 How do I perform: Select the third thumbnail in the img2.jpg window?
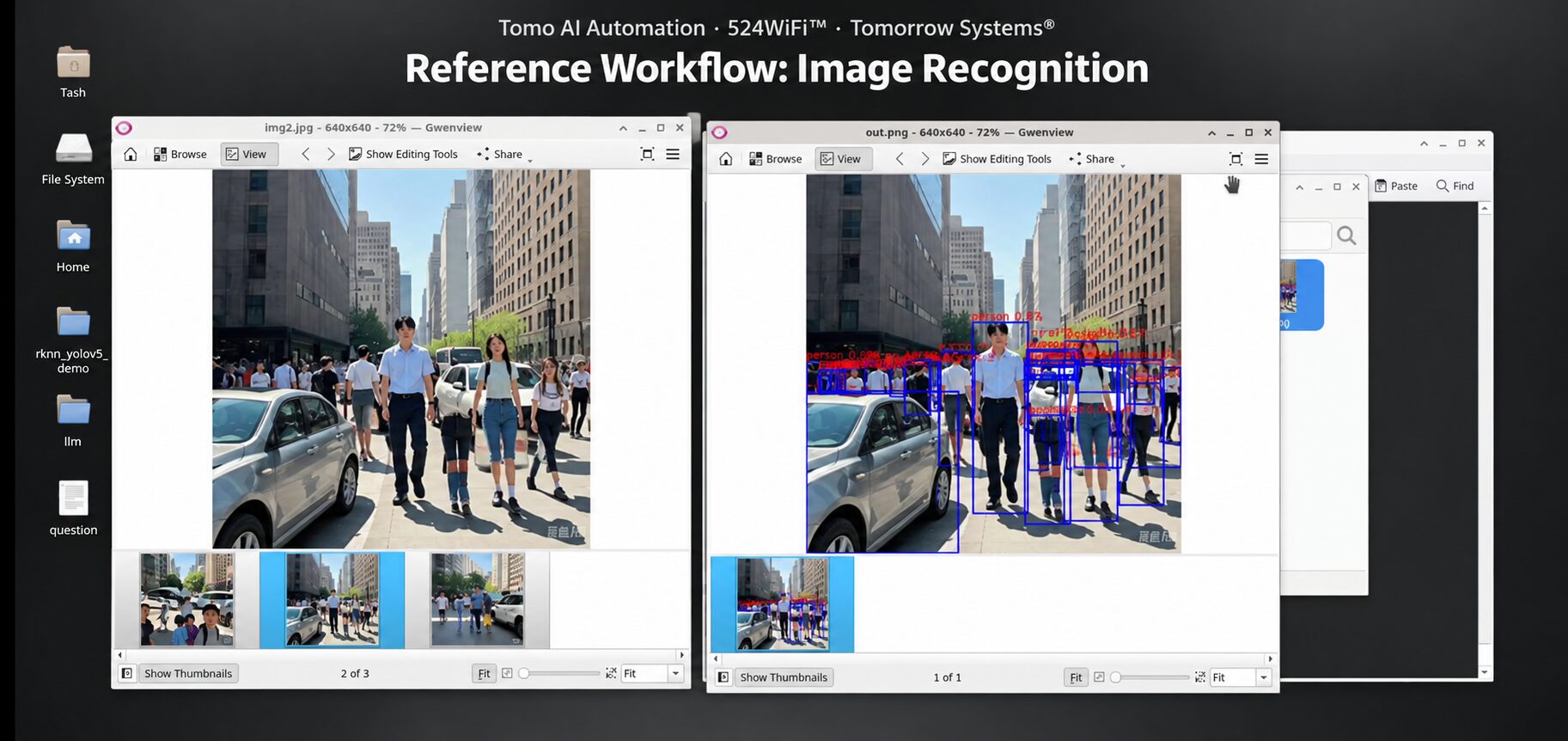478,600
